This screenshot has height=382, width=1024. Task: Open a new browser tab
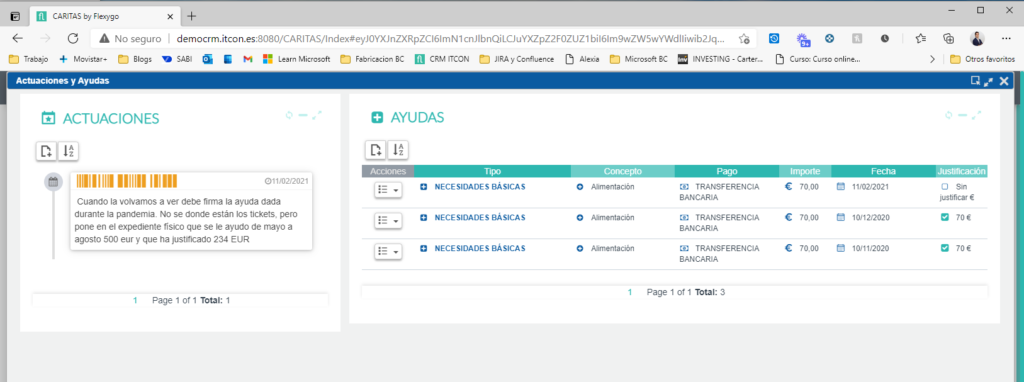pos(191,16)
